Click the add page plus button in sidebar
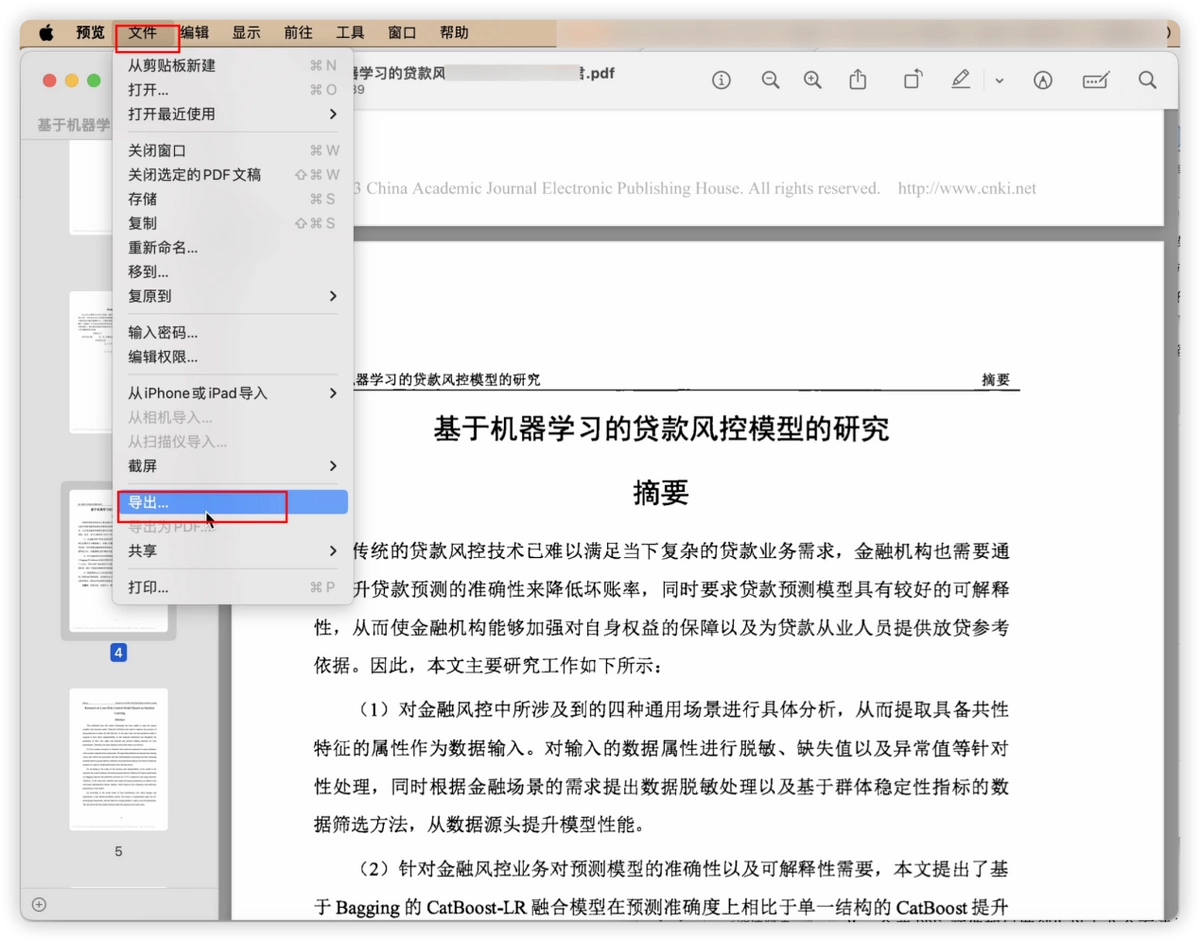1200x942 pixels. point(39,904)
